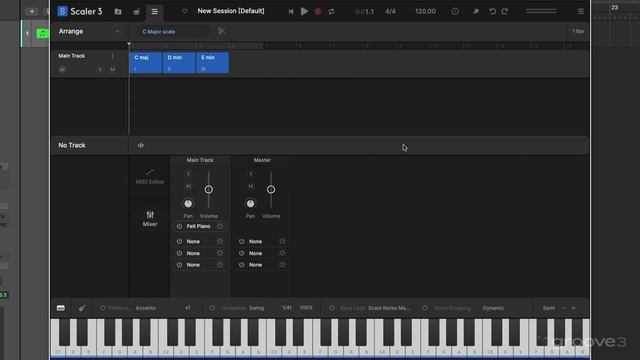Mute the Master mixer channel

point(251,187)
